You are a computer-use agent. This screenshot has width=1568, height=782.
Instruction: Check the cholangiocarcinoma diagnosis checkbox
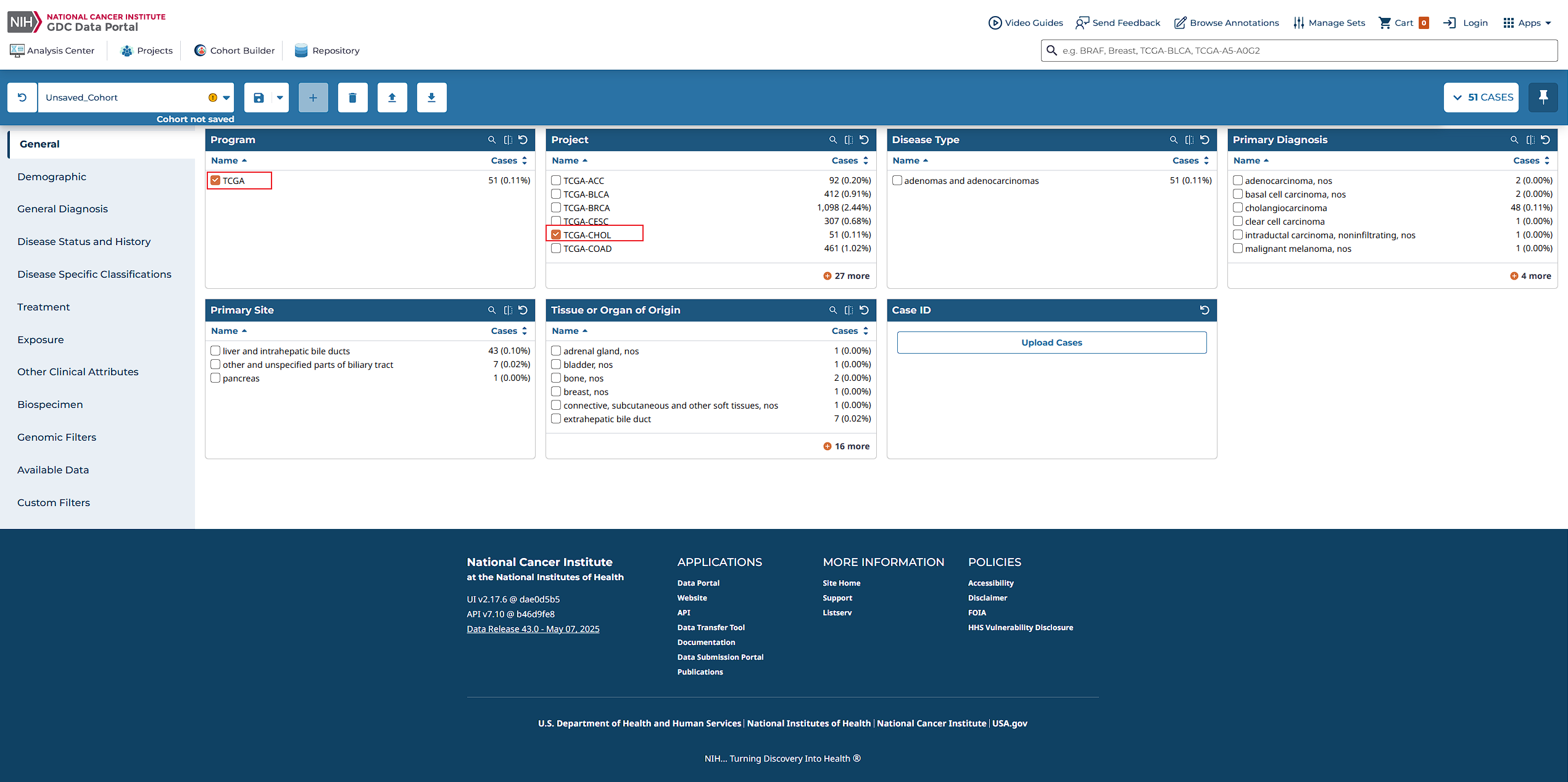tap(1238, 207)
